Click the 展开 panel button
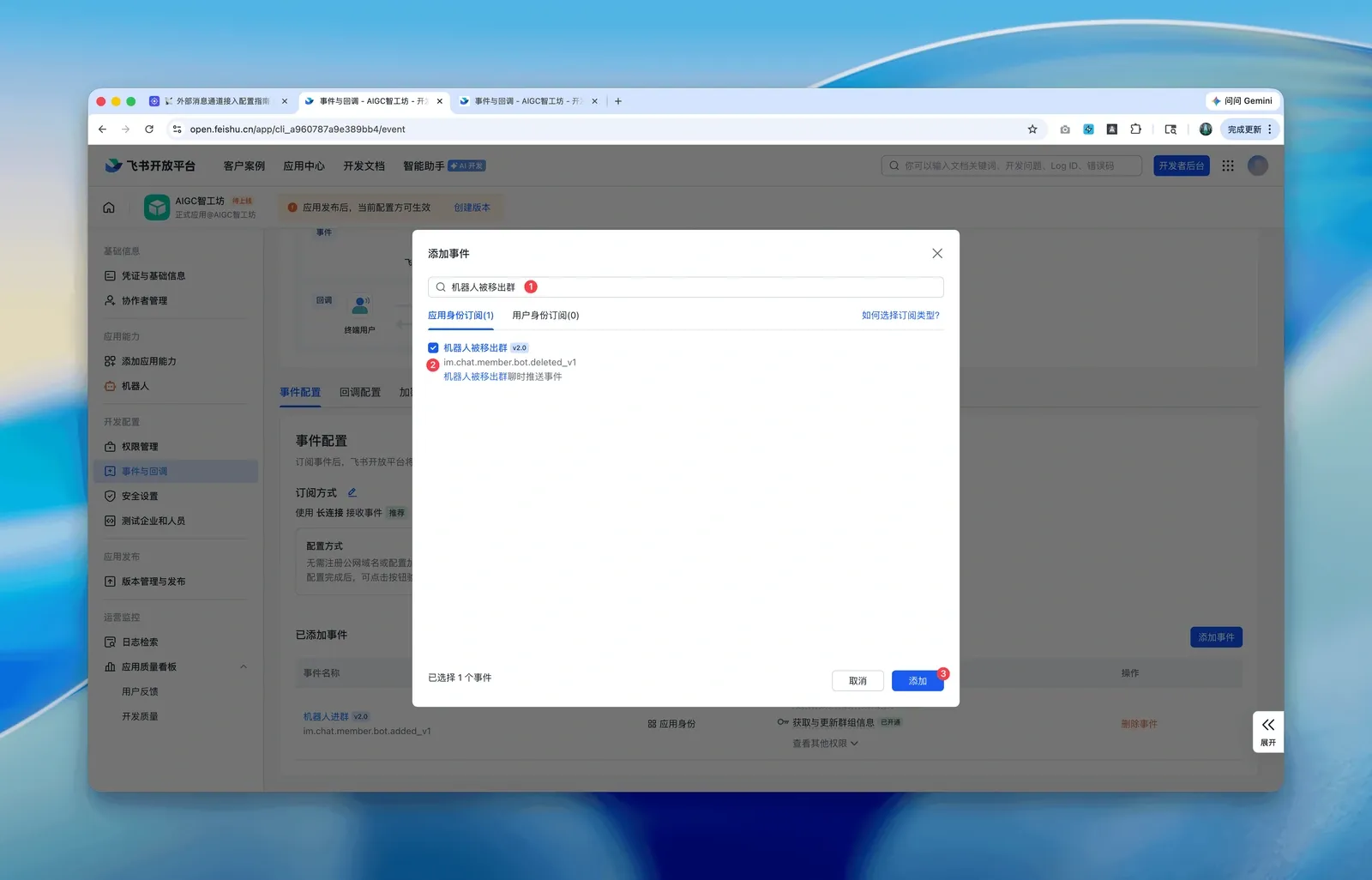This screenshot has width=1372, height=880. pyautogui.click(x=1268, y=732)
